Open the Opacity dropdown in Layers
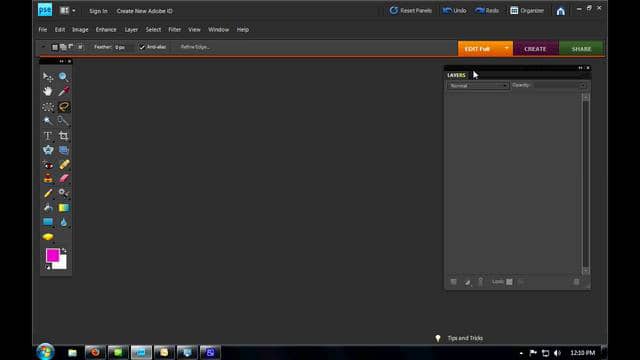Viewport: 640px width, 360px height. pyautogui.click(x=560, y=85)
